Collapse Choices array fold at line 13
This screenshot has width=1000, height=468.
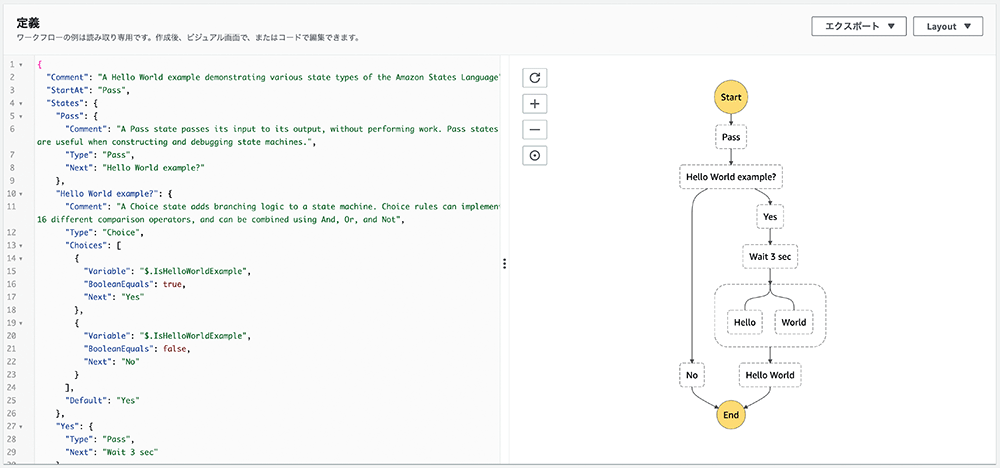21,245
